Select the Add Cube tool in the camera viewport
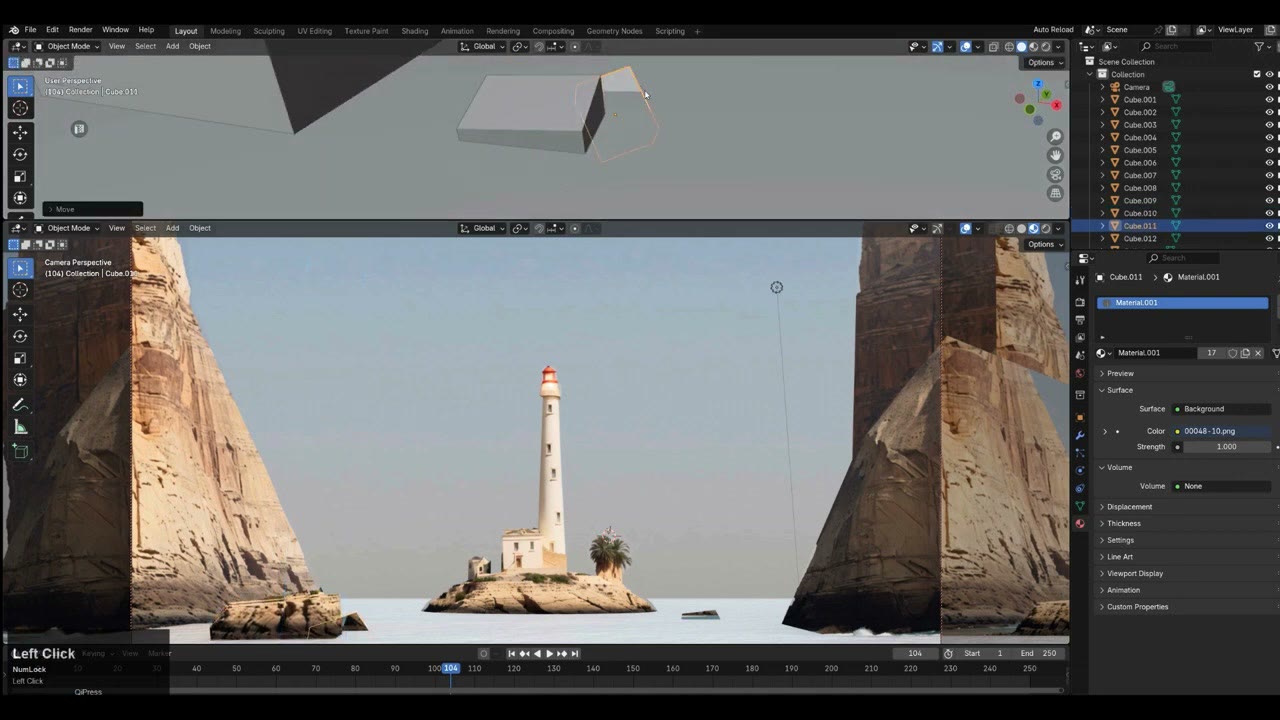 (20, 452)
